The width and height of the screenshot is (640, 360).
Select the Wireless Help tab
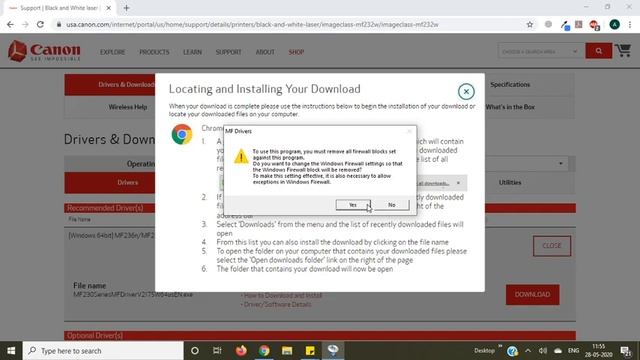(128, 107)
